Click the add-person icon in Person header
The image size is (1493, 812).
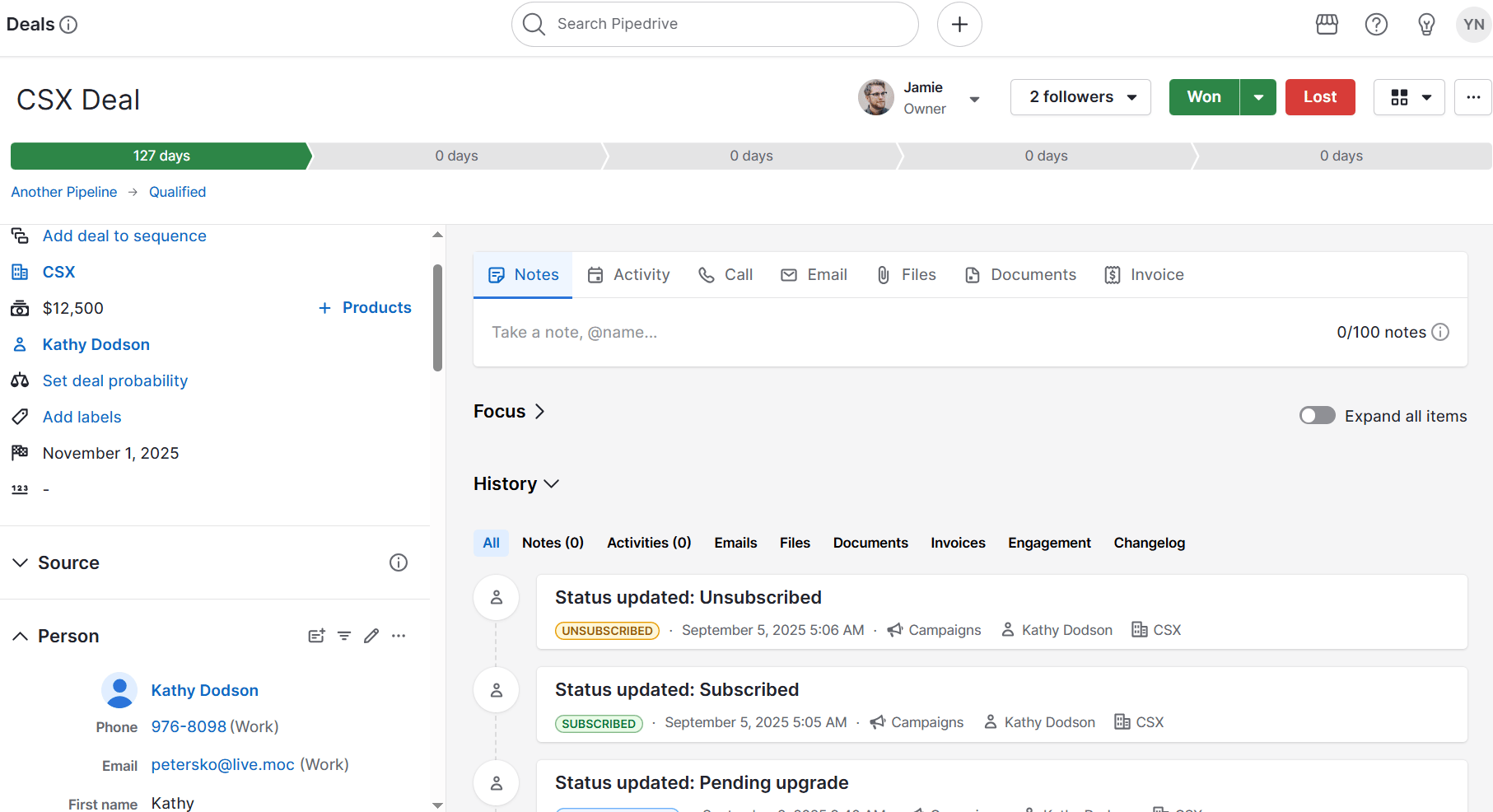coord(316,636)
